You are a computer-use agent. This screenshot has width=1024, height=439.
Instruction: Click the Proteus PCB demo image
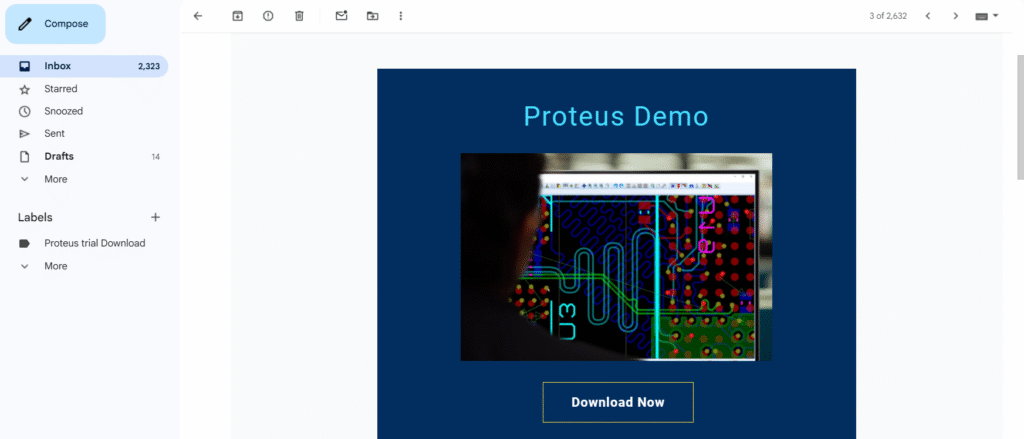(x=616, y=257)
